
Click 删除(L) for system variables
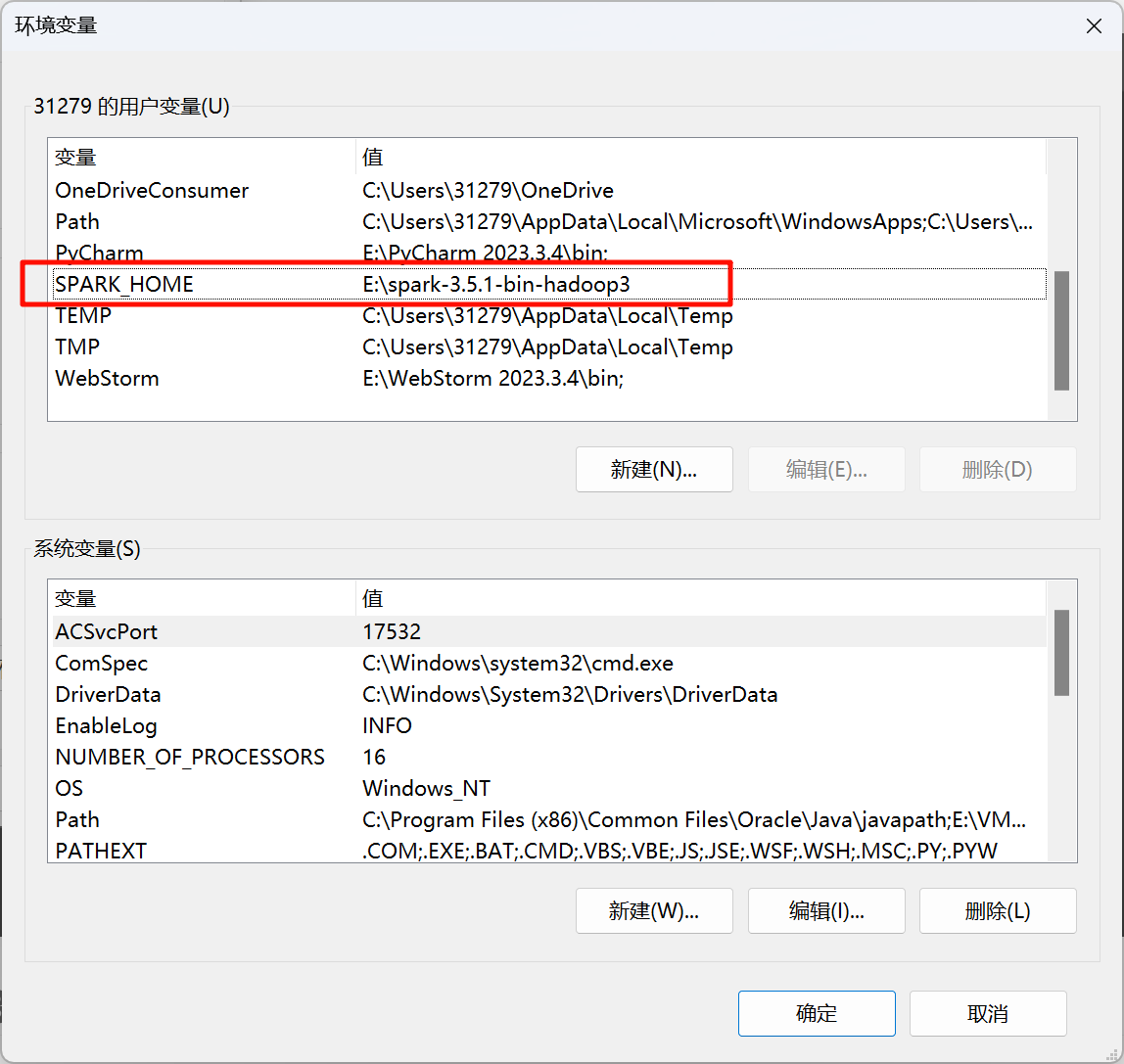tap(998, 911)
